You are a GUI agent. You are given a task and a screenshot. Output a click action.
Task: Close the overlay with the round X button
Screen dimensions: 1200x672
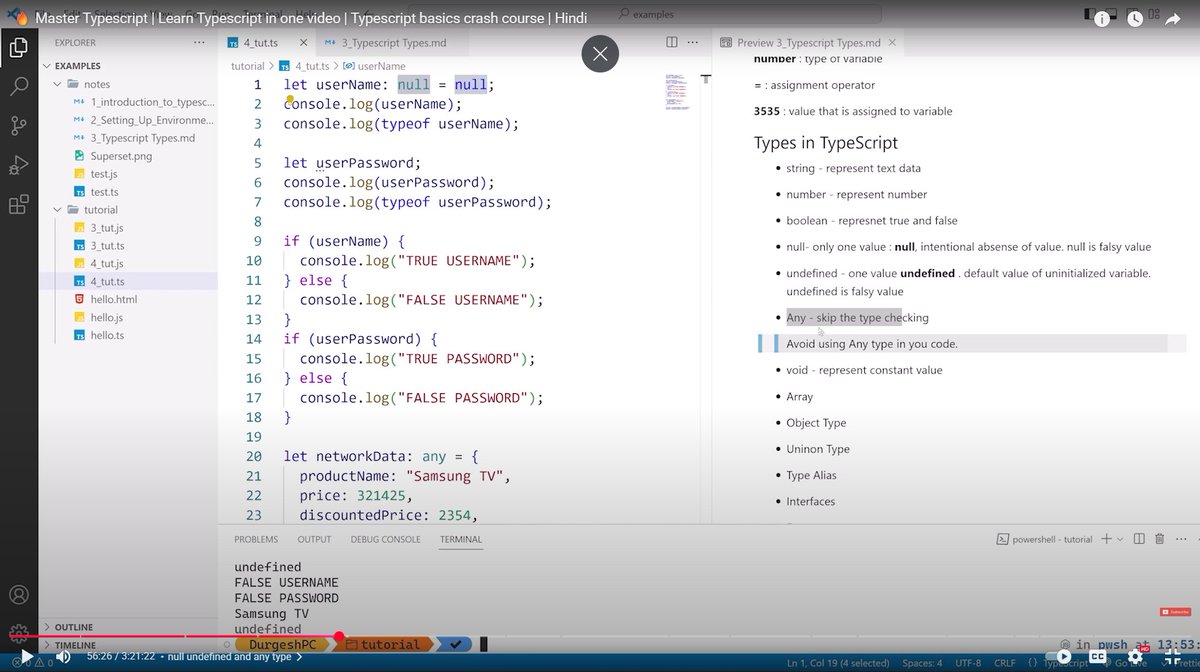pyautogui.click(x=600, y=54)
